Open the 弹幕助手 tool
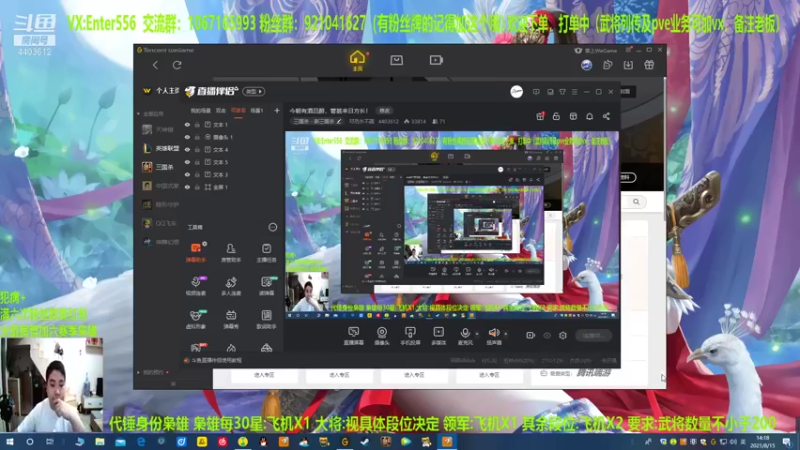800x450 pixels. [x=196, y=252]
